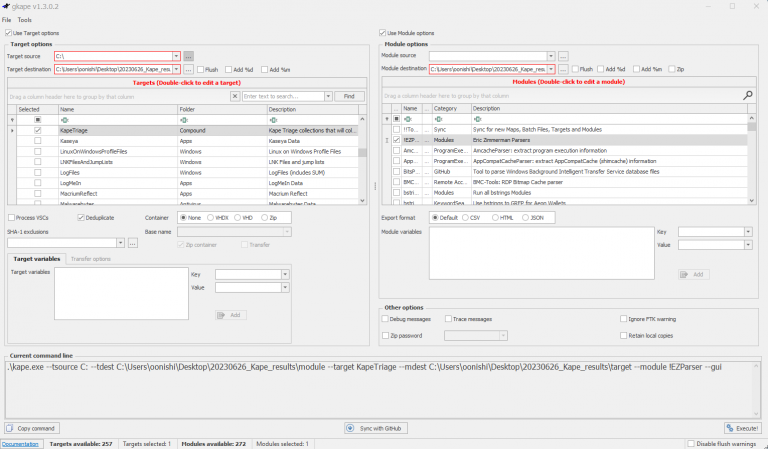Clear the Targets search with the X icon
This screenshot has width=768, height=449.
[x=235, y=96]
